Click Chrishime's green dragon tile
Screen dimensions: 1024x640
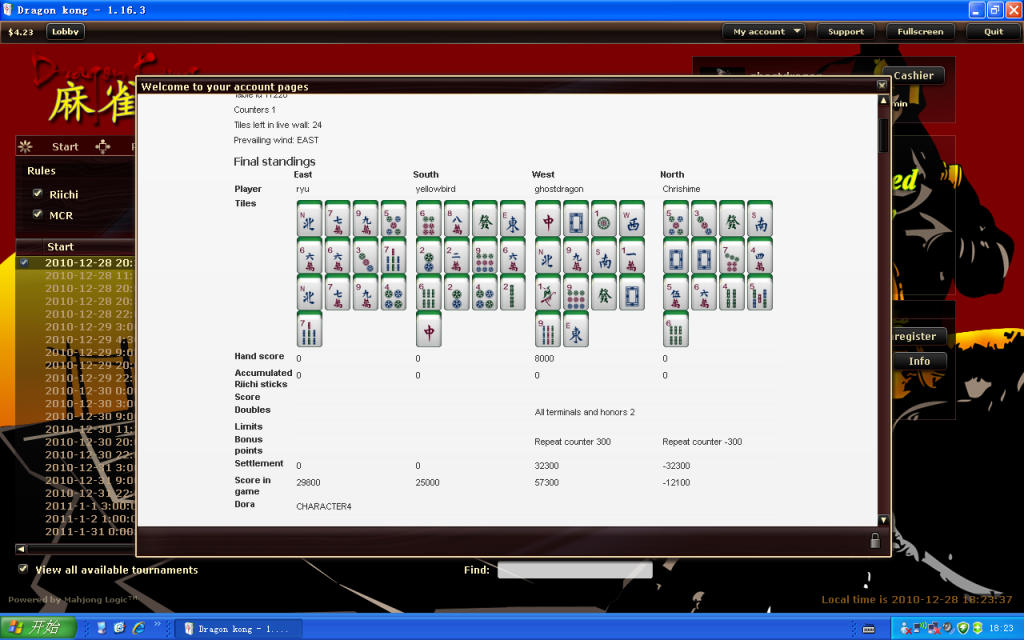point(732,219)
